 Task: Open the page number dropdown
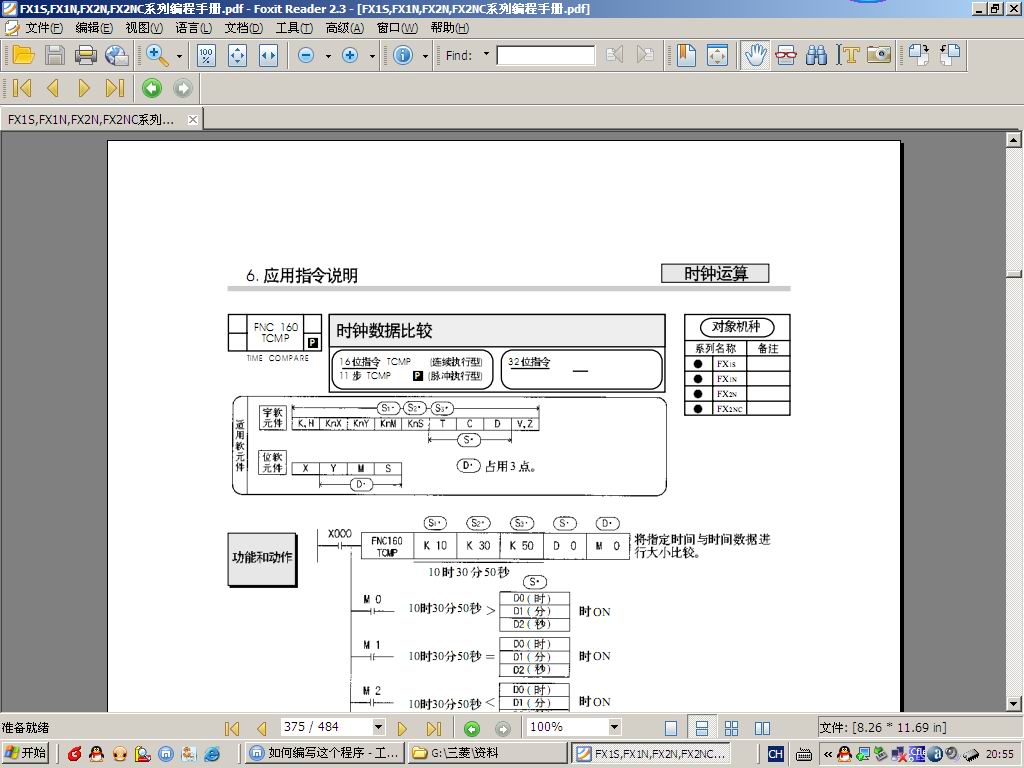click(378, 727)
